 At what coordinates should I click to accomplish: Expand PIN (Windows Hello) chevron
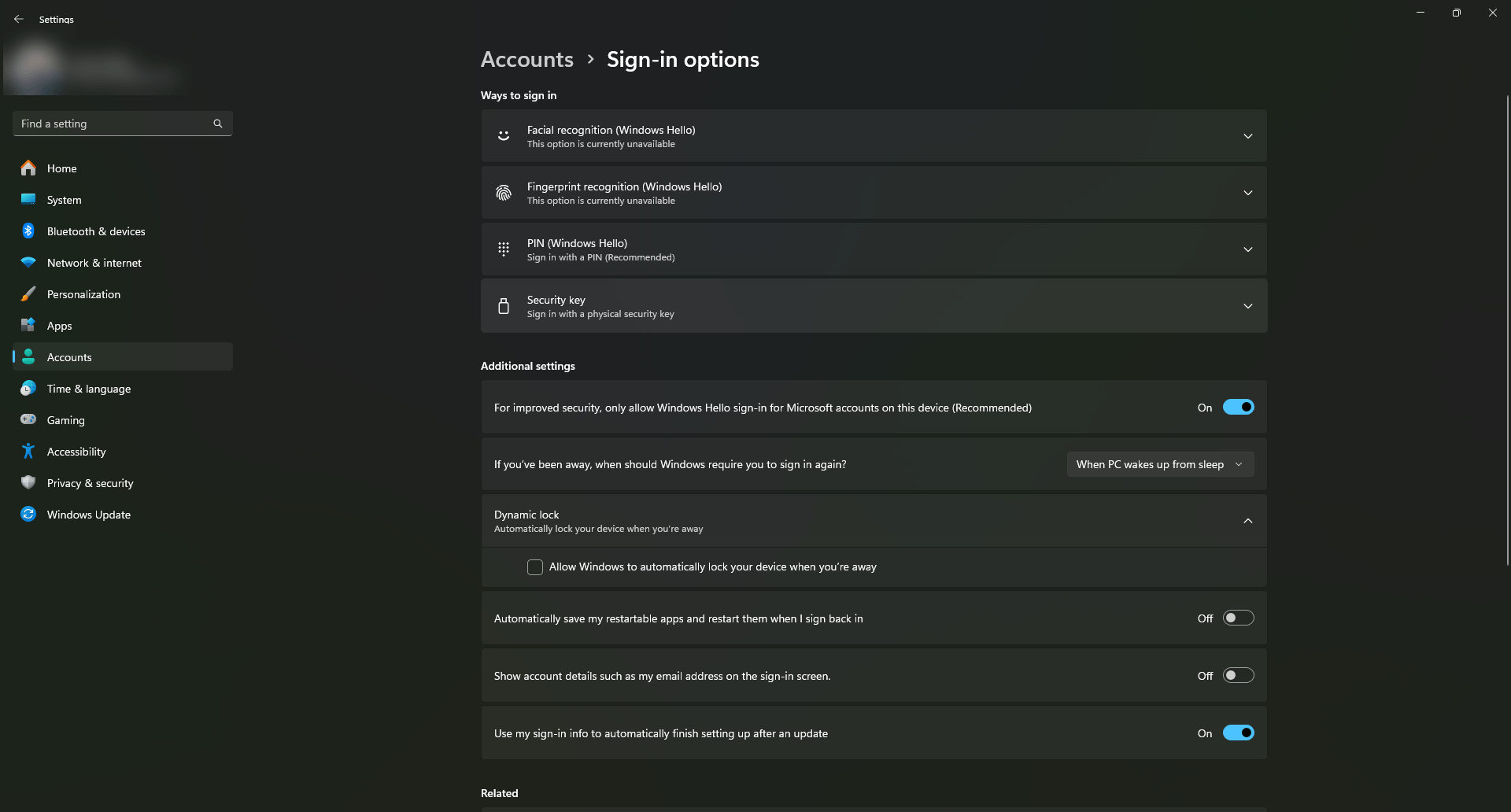[1248, 249]
